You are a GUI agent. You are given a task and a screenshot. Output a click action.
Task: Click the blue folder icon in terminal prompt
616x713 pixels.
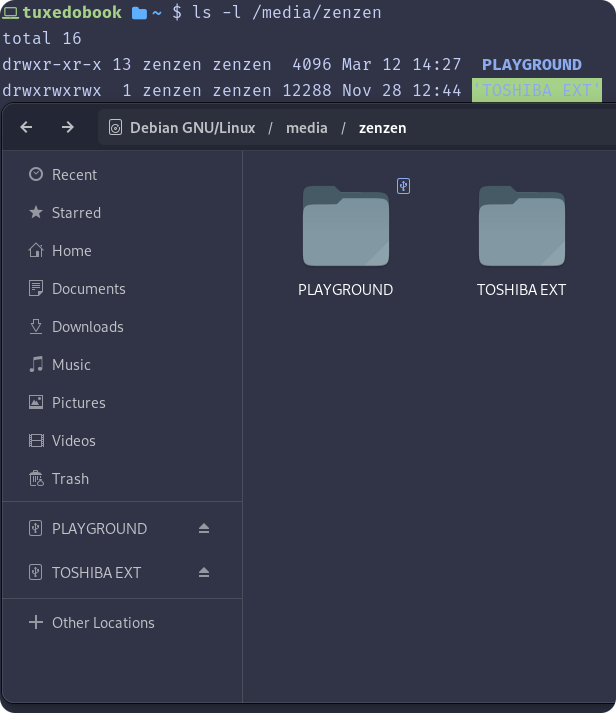[139, 13]
